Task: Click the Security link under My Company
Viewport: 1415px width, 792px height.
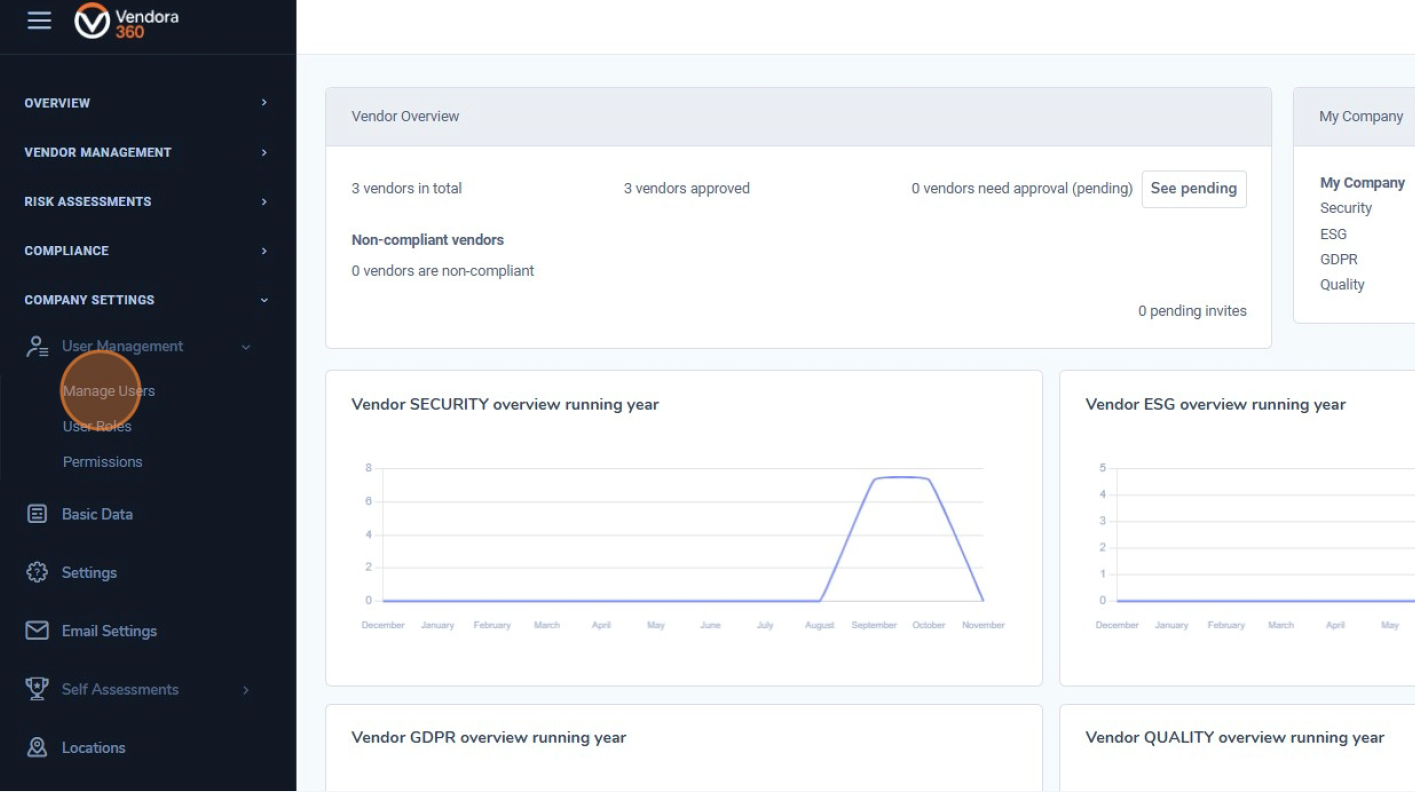Action: [x=1345, y=208]
